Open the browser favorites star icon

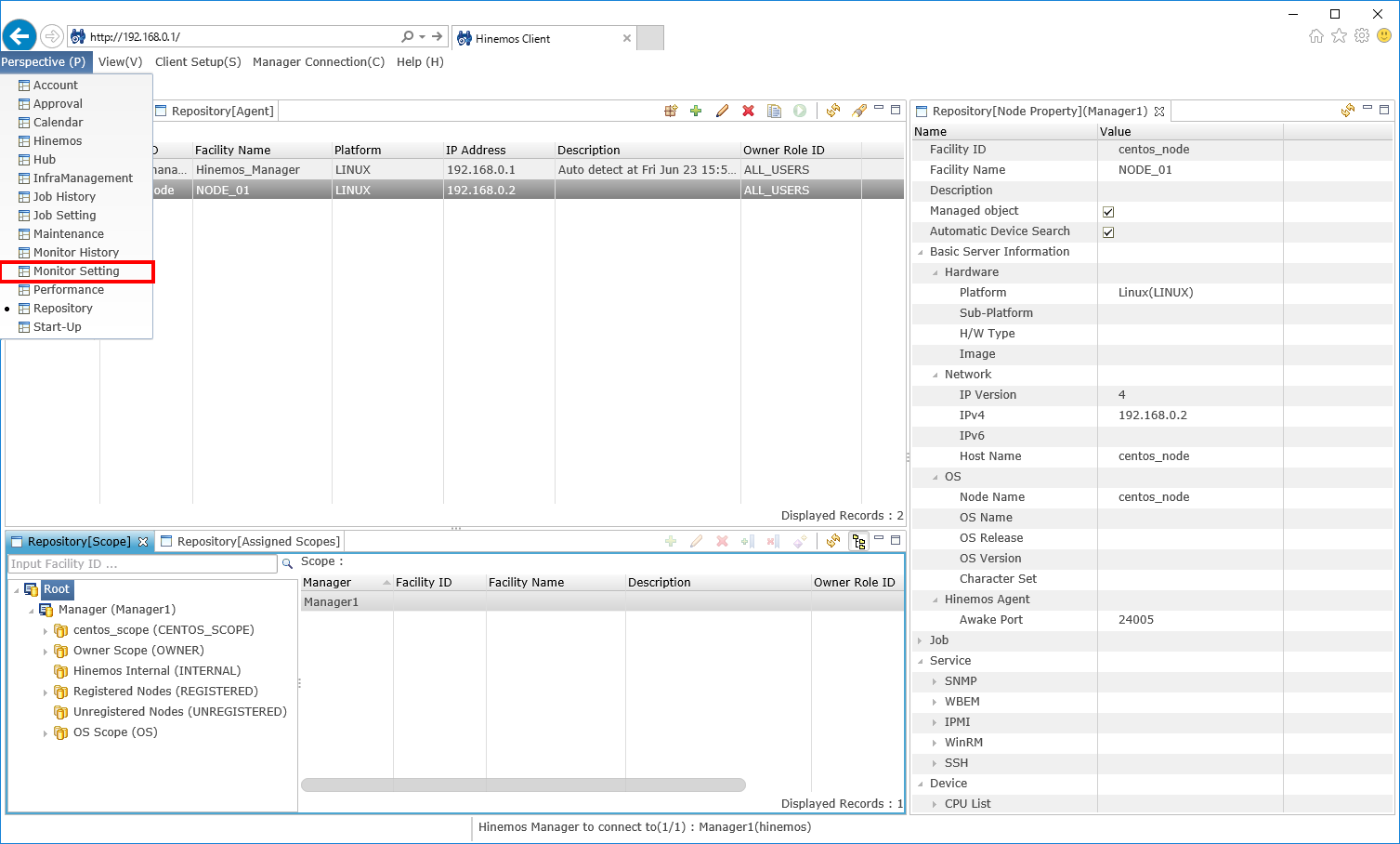(1339, 36)
